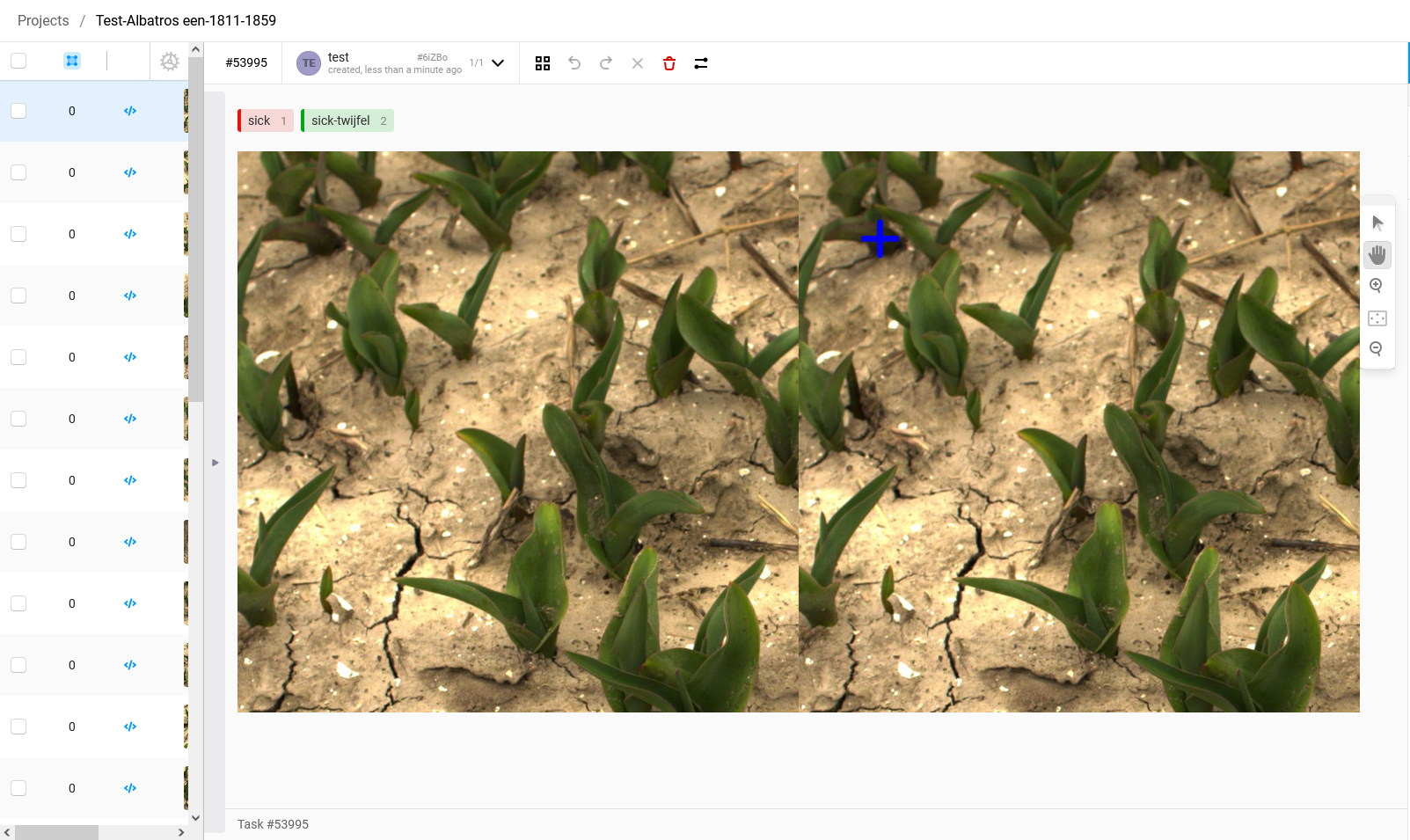
Task: Select the arrow pointer tool
Action: tap(1377, 223)
